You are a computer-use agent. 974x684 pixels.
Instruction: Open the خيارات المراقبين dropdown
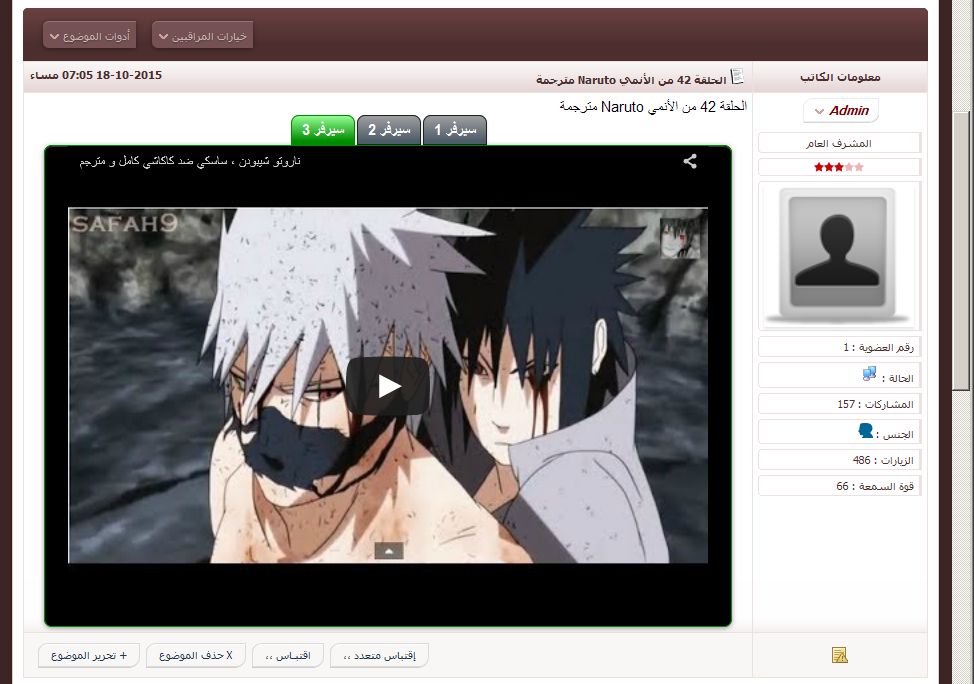pos(203,35)
